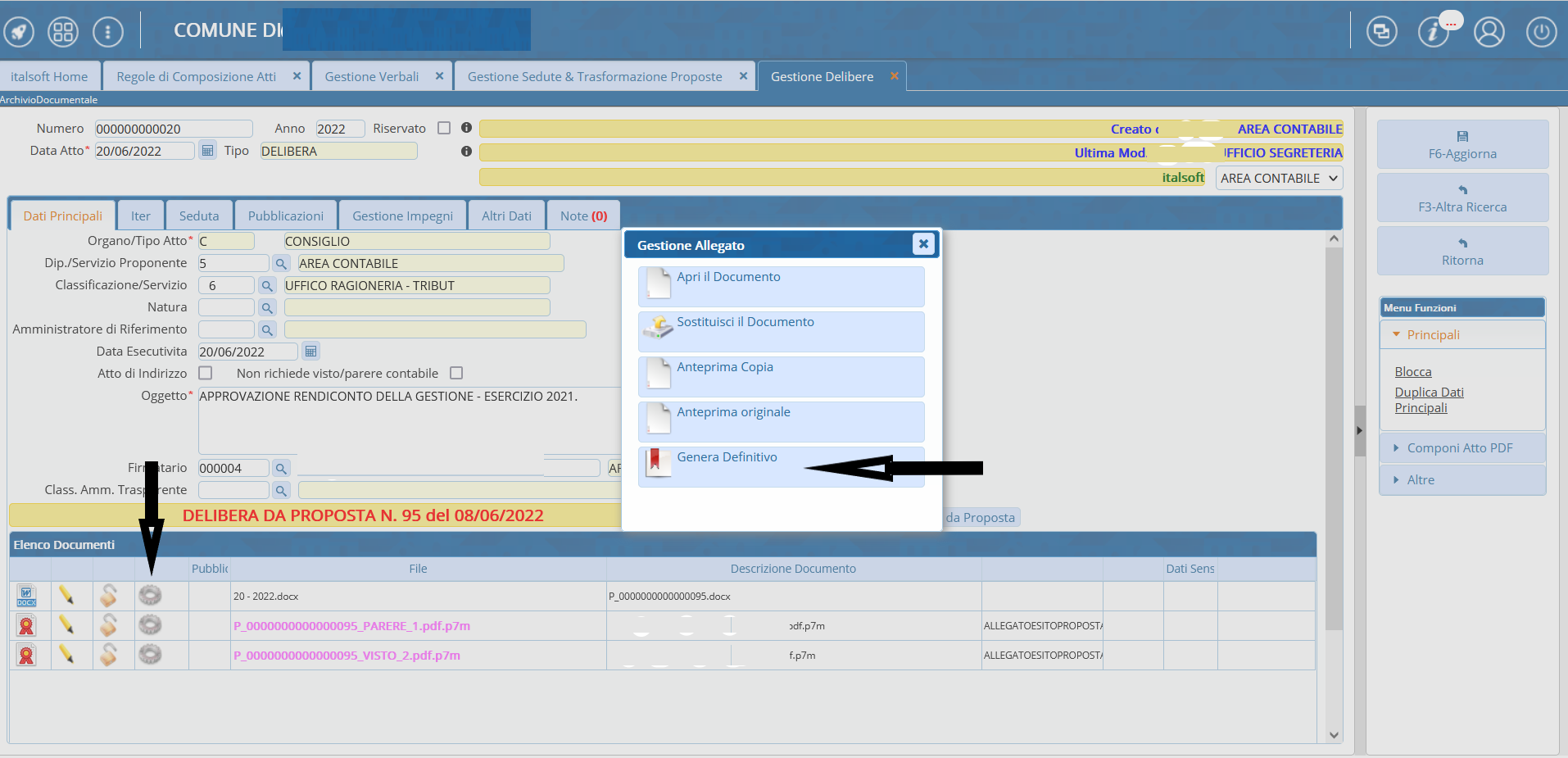Click the rocket launcher icon in header
This screenshot has width=1568, height=758.
click(19, 32)
